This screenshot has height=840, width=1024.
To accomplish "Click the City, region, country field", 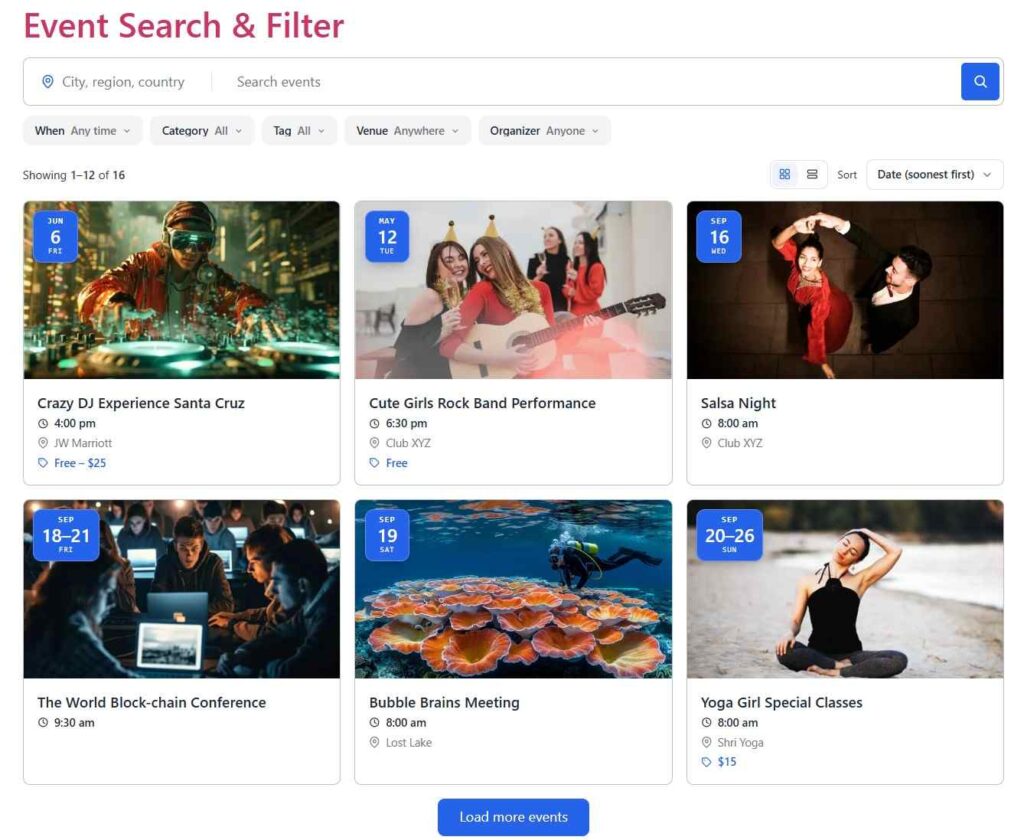I will click(x=123, y=82).
